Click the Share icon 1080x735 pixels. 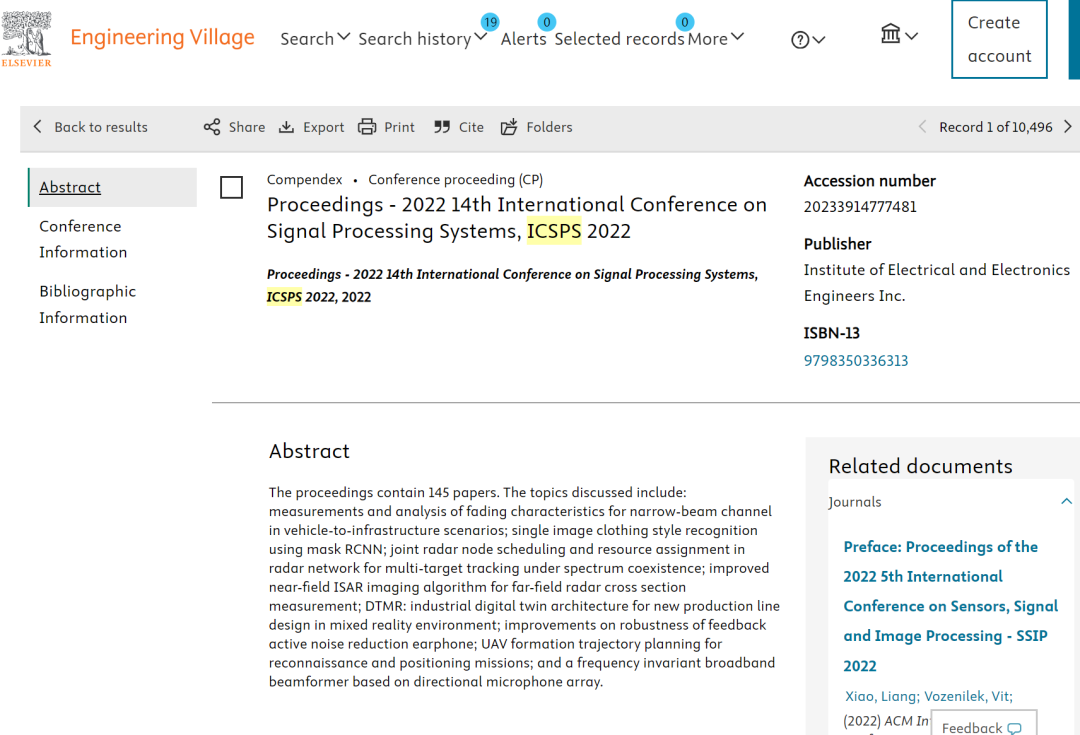pos(212,127)
